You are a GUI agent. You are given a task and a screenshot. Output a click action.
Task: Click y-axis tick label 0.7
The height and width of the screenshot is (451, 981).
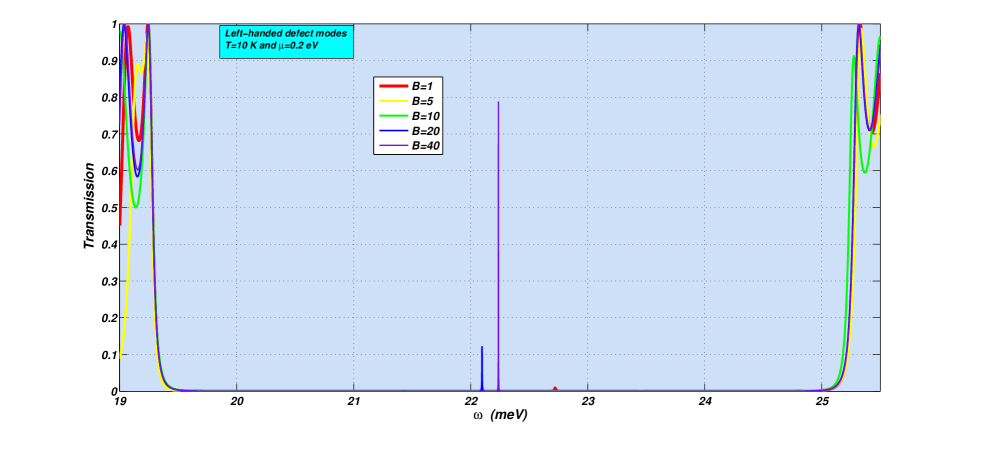108,134
